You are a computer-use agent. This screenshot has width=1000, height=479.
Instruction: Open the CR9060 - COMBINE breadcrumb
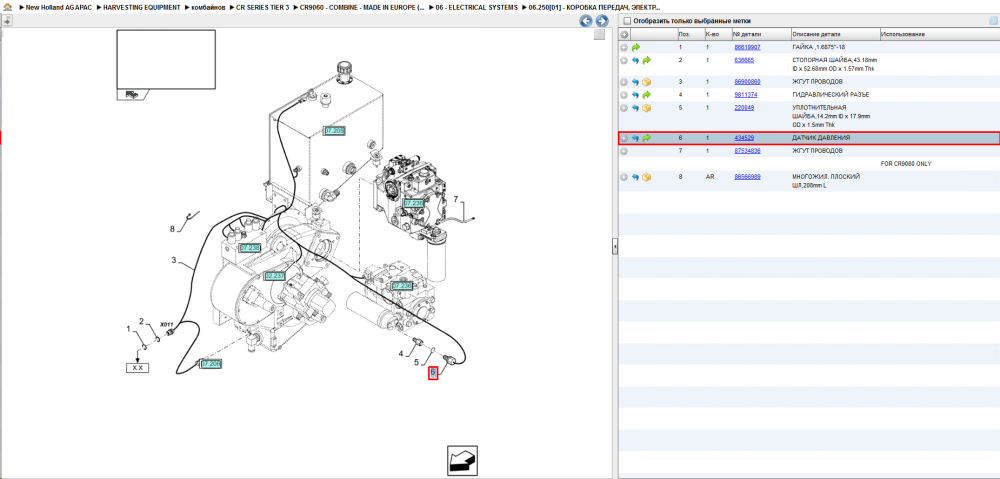click(x=362, y=7)
